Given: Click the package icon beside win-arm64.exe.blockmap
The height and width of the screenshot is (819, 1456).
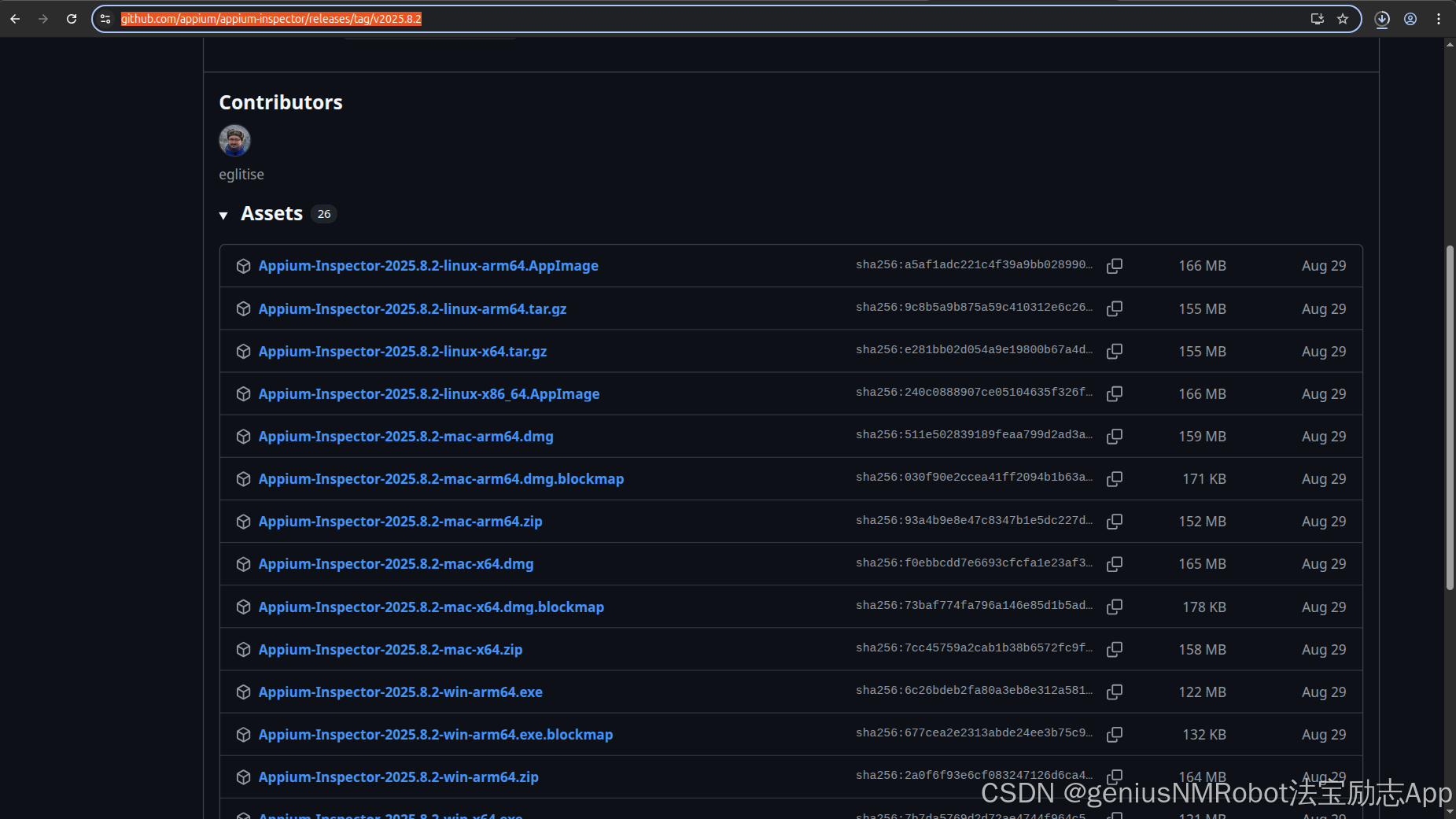Looking at the screenshot, I should pyautogui.click(x=244, y=734).
